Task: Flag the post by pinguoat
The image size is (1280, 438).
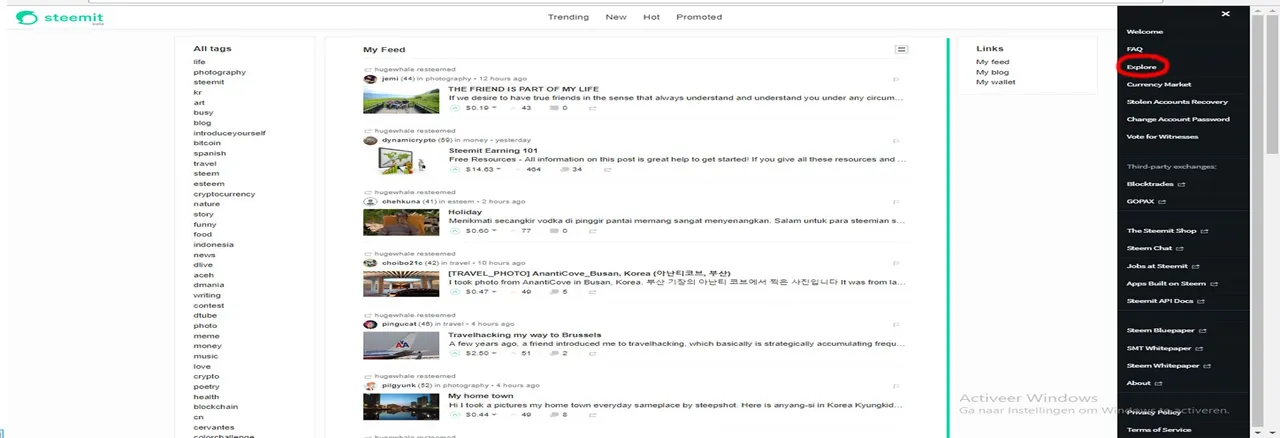Action: [896, 324]
